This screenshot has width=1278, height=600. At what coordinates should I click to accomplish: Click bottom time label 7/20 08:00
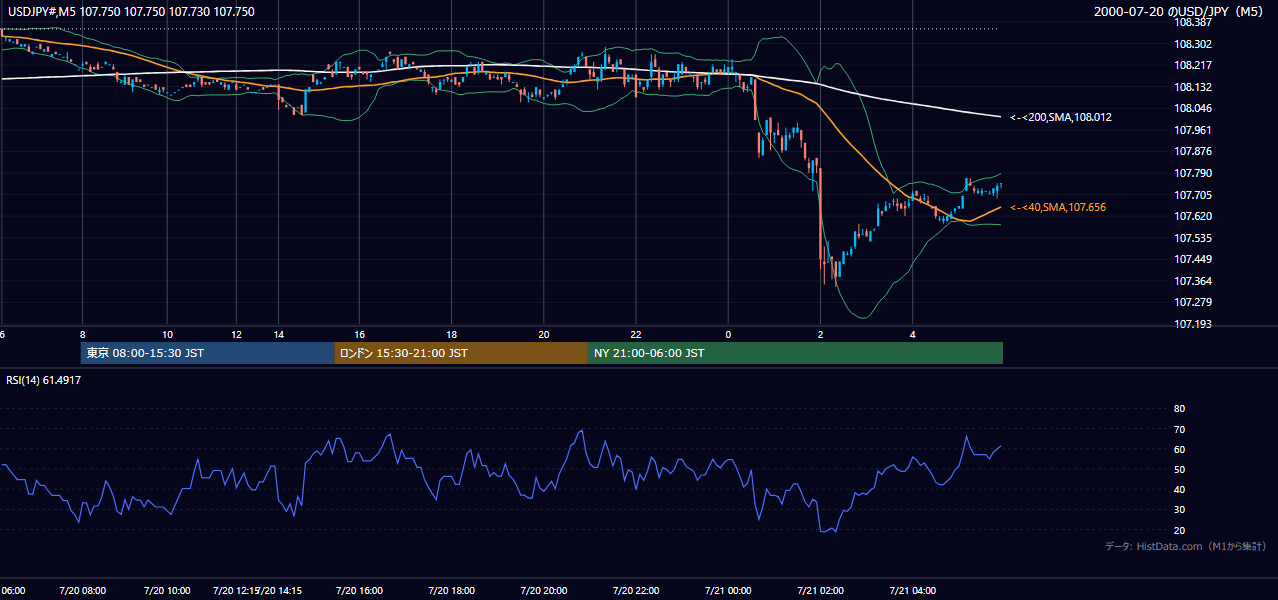(82, 591)
